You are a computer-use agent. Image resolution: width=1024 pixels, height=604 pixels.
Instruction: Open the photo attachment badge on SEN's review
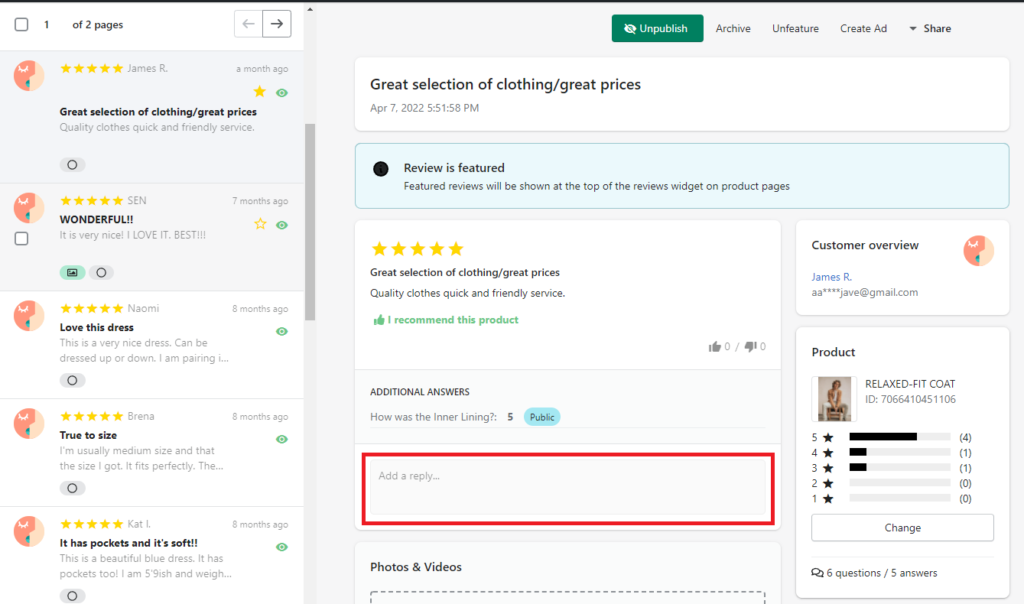click(x=71, y=272)
